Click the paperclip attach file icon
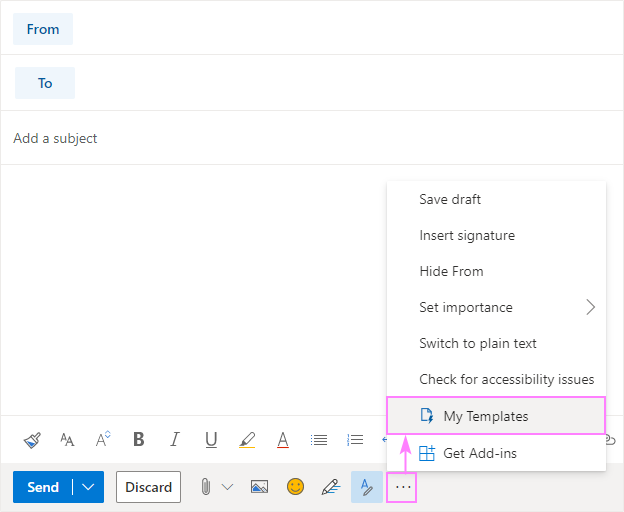This screenshot has height=512, width=624. click(206, 487)
